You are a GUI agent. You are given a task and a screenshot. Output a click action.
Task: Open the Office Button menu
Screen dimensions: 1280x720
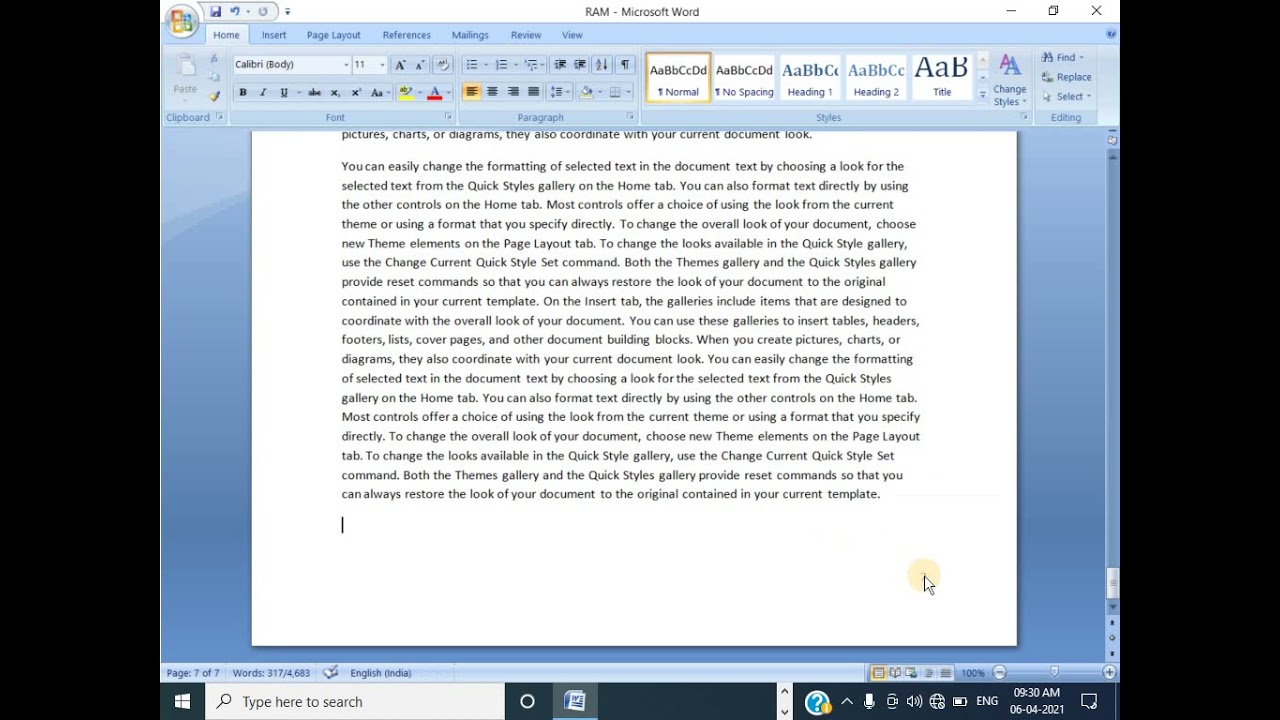(183, 21)
